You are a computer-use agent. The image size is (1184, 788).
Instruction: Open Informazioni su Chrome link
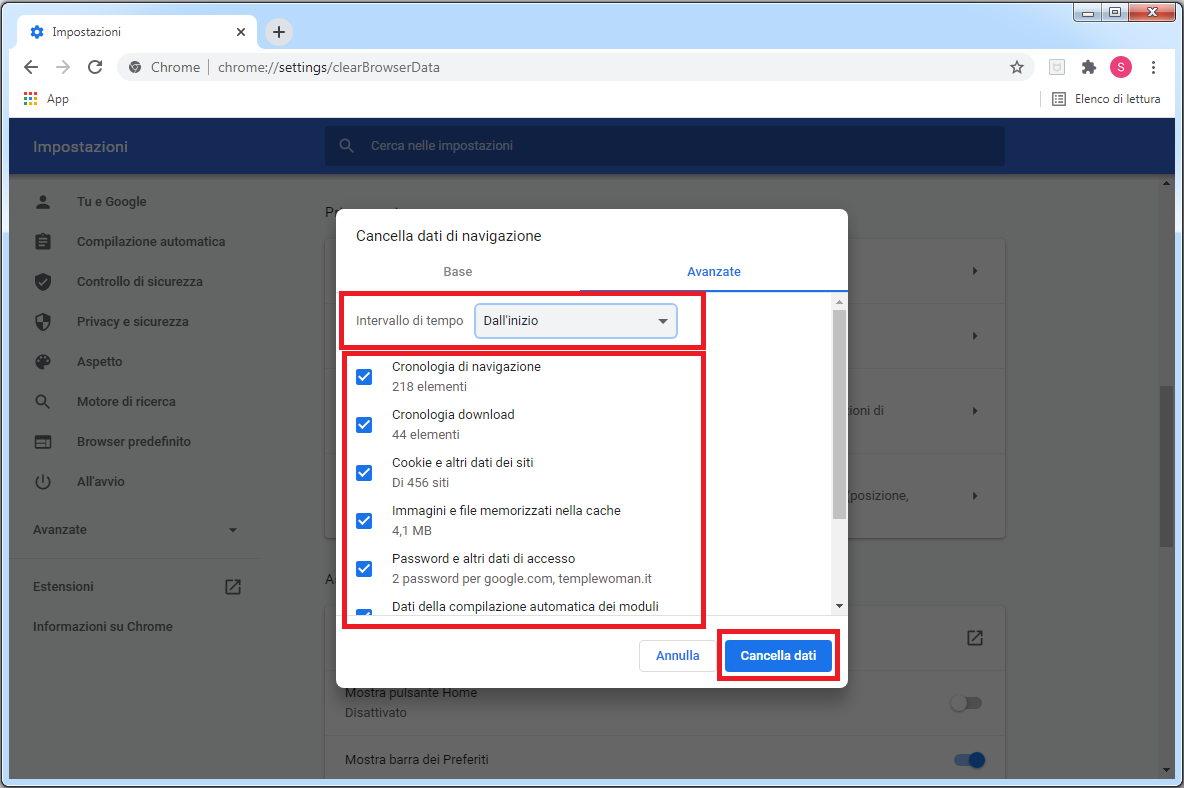pos(103,626)
